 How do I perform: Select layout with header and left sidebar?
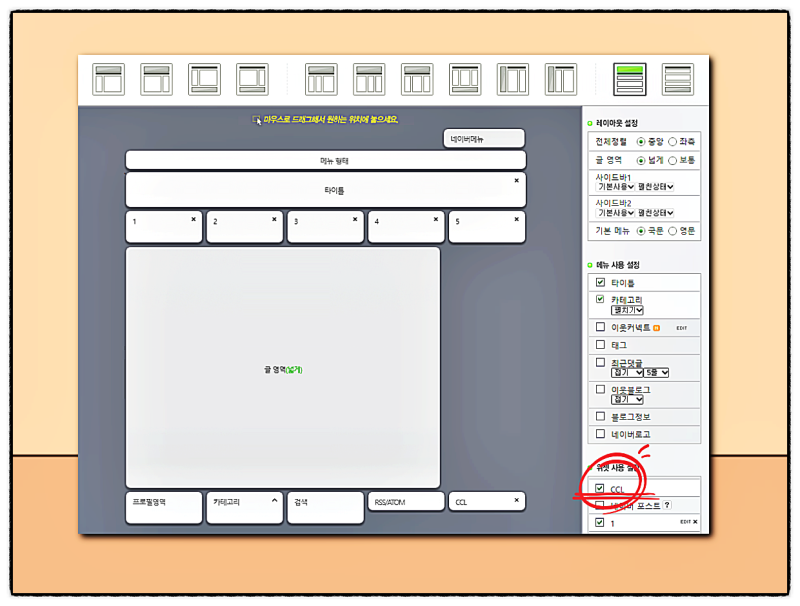click(108, 80)
